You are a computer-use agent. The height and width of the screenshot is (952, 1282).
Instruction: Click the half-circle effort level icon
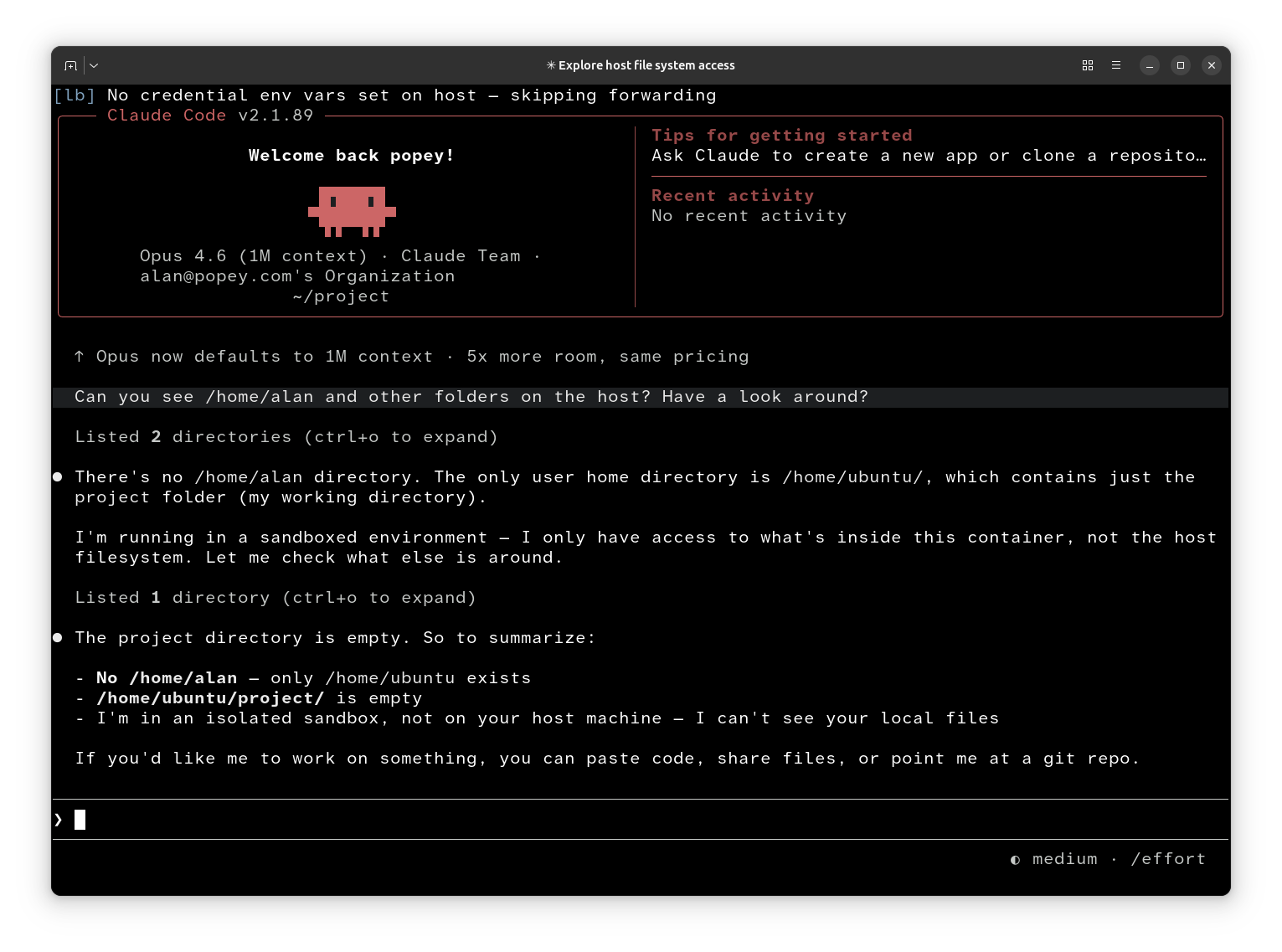[x=1015, y=860]
